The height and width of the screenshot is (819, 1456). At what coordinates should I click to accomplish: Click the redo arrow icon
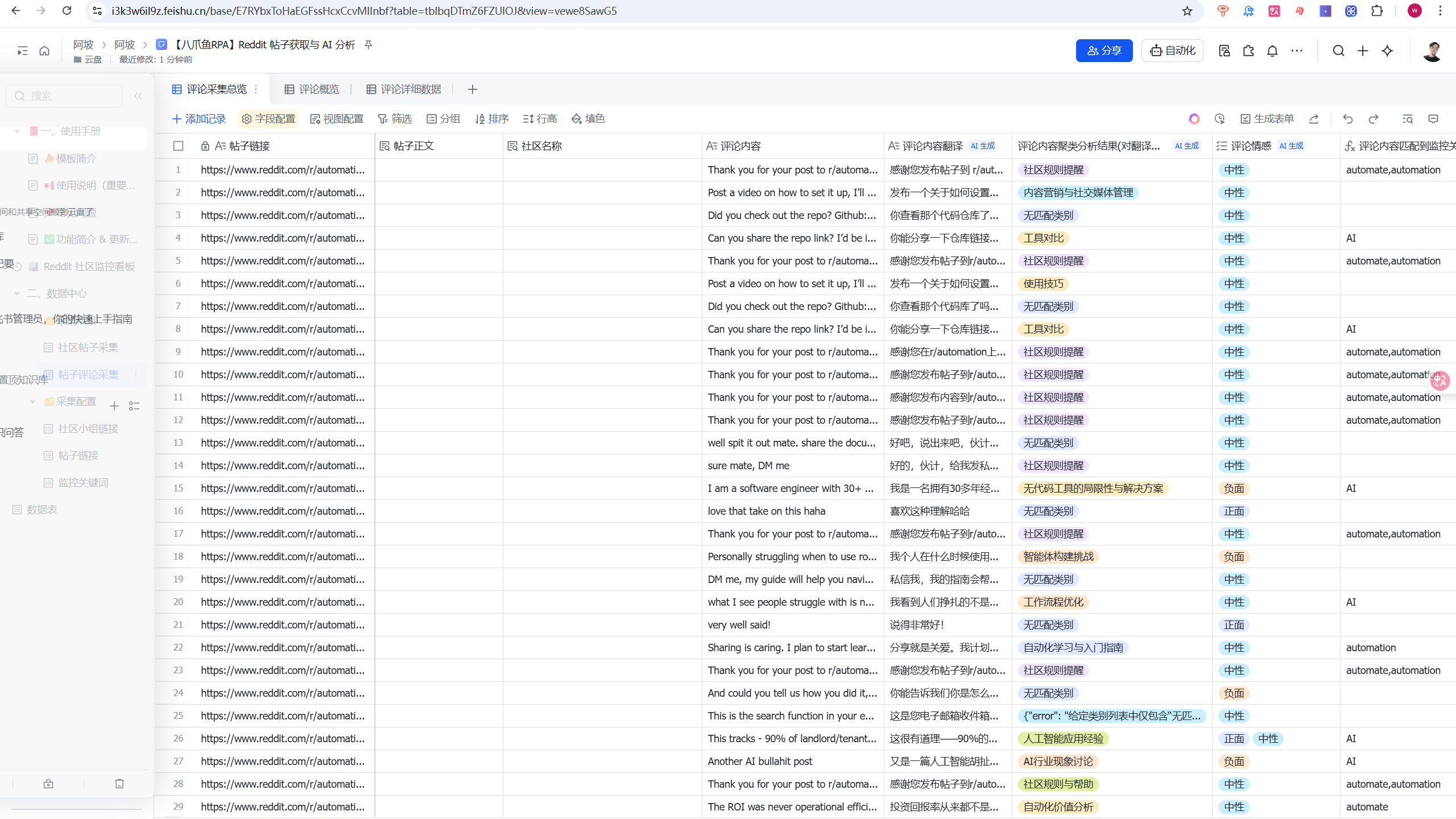[x=1374, y=119]
